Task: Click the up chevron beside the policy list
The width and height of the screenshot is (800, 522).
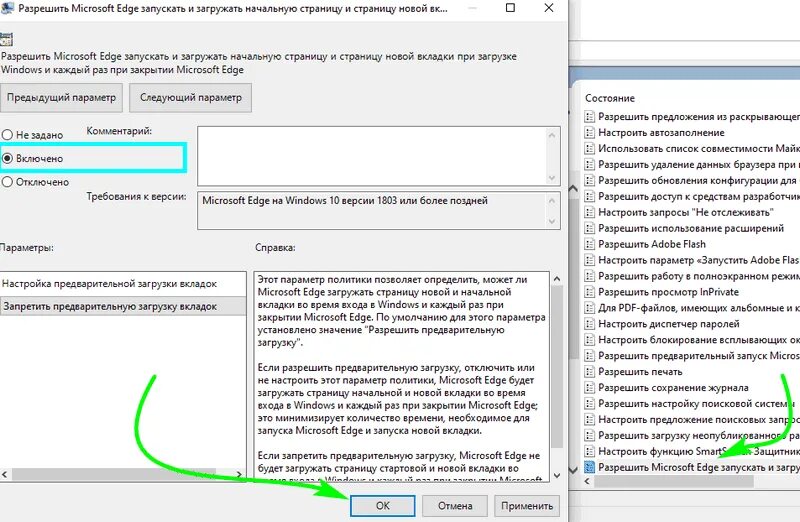Action: [x=573, y=188]
